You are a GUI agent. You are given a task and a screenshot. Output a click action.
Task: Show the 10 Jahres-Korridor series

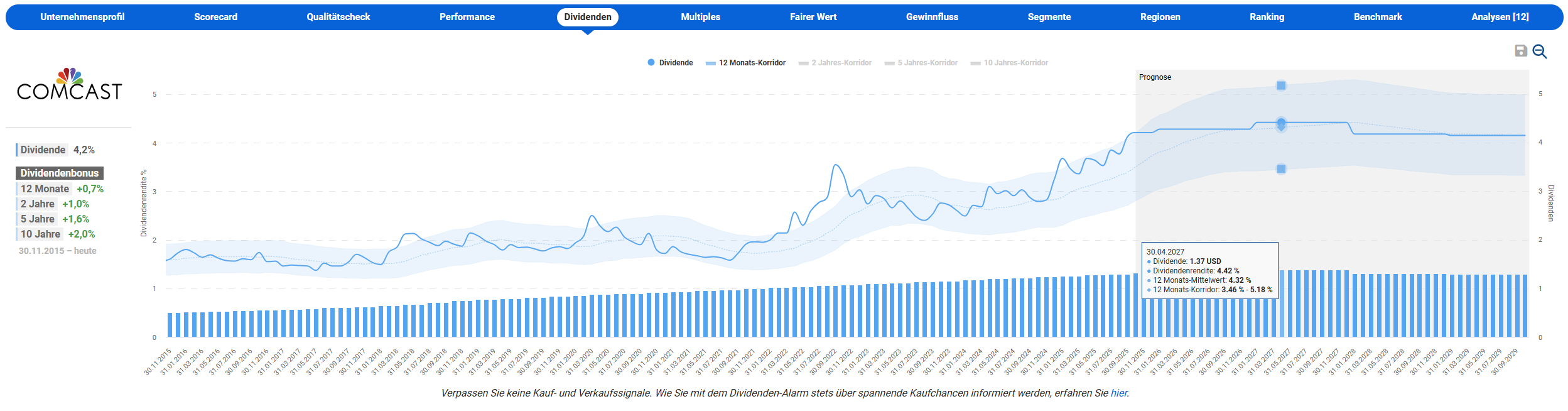pos(1008,63)
